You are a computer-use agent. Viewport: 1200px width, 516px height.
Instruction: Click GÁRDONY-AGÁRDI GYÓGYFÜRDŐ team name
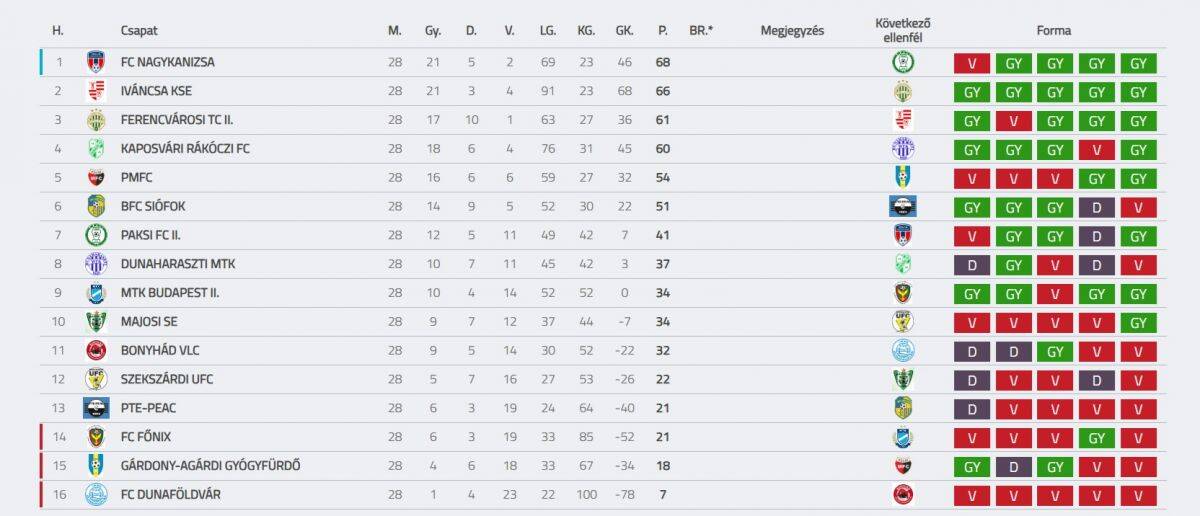[210, 466]
